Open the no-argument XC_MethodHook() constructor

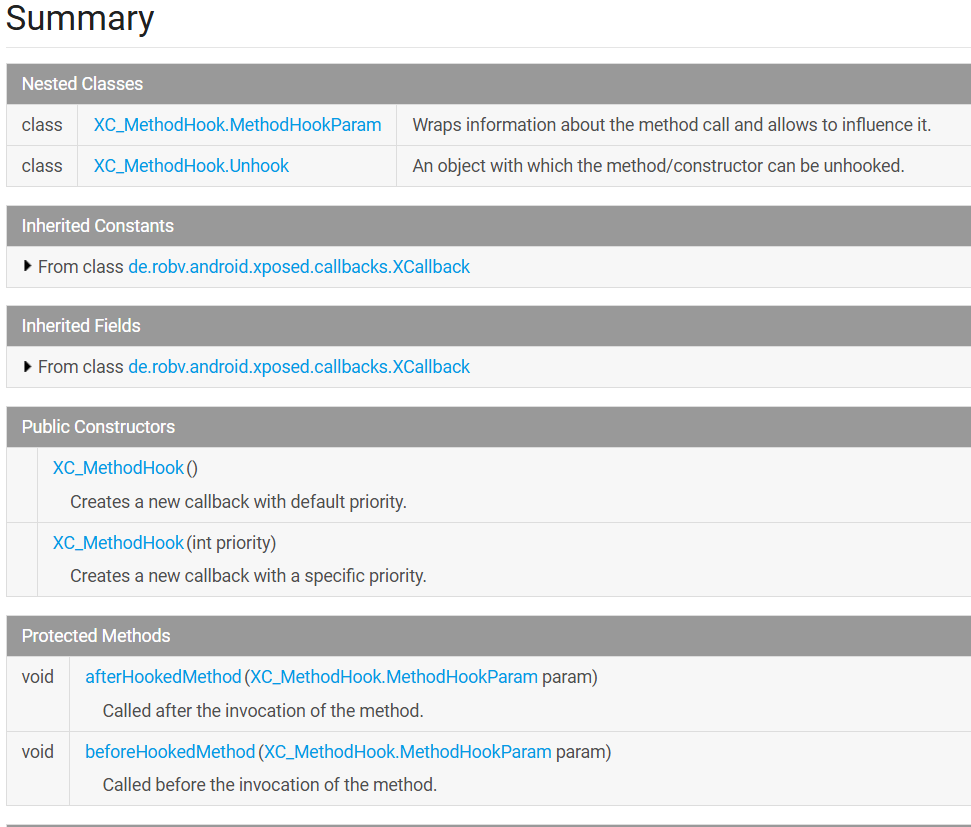click(x=118, y=468)
